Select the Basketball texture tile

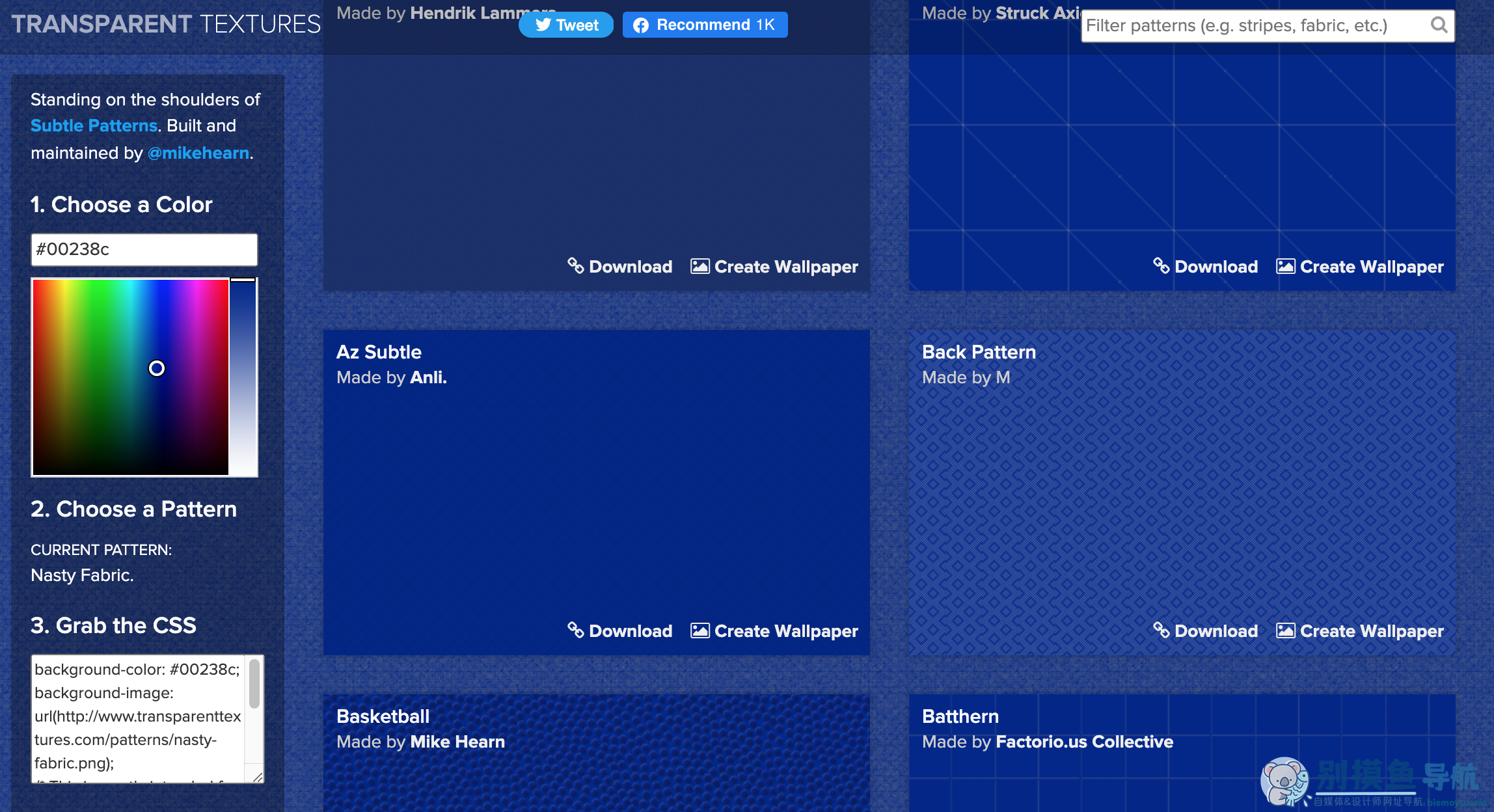pyautogui.click(x=597, y=753)
